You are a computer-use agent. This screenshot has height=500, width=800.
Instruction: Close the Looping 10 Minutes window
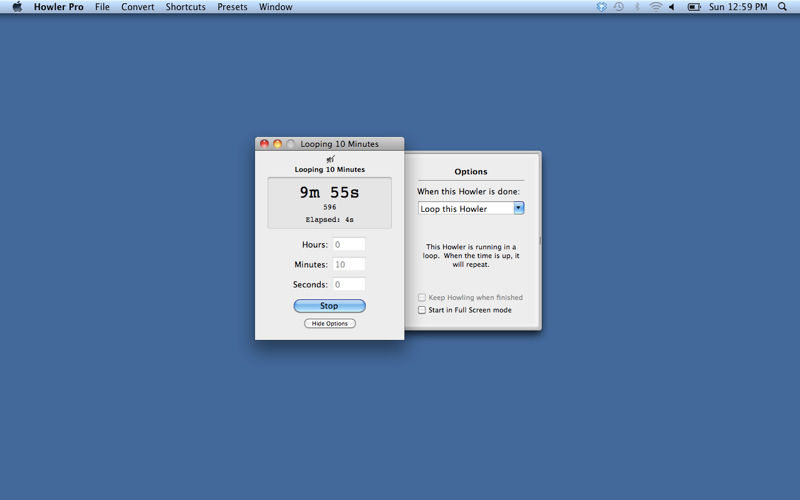pos(264,144)
